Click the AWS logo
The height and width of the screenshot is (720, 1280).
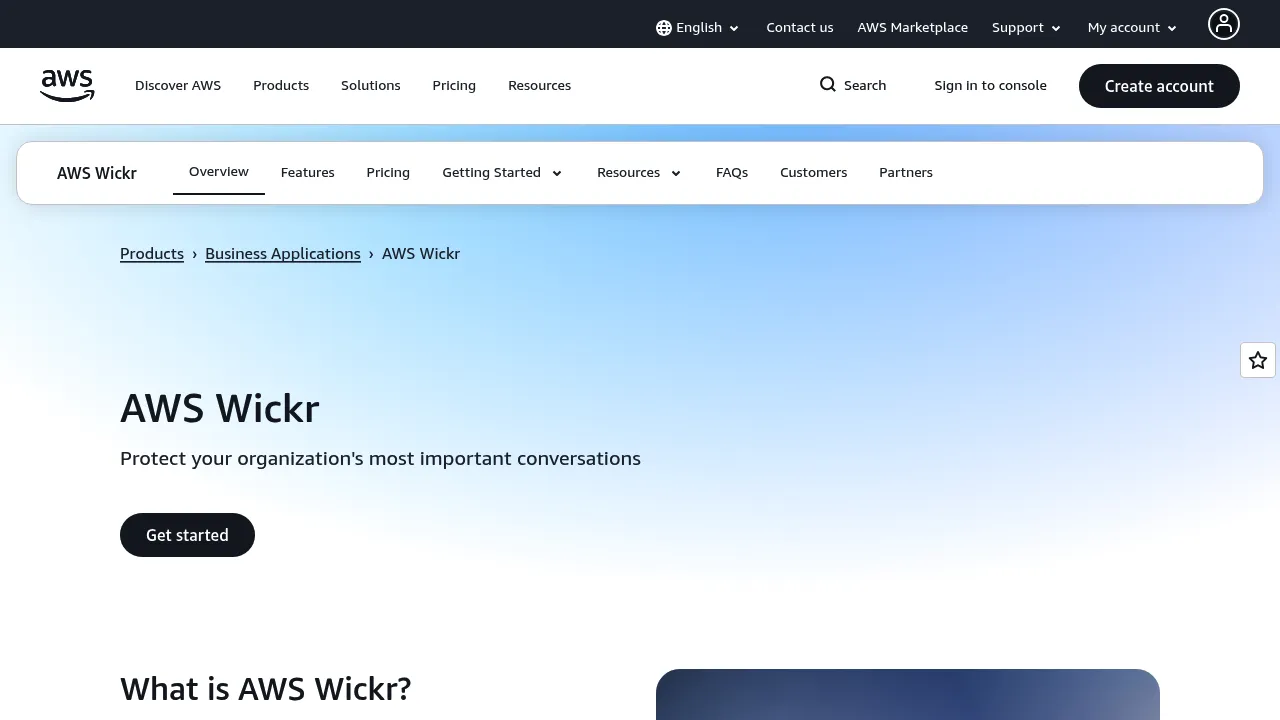(67, 86)
